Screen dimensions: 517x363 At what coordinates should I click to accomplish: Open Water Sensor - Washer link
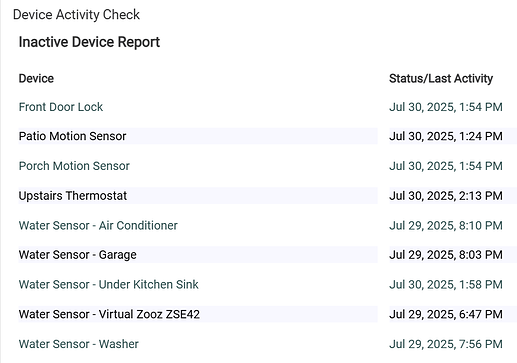point(78,344)
